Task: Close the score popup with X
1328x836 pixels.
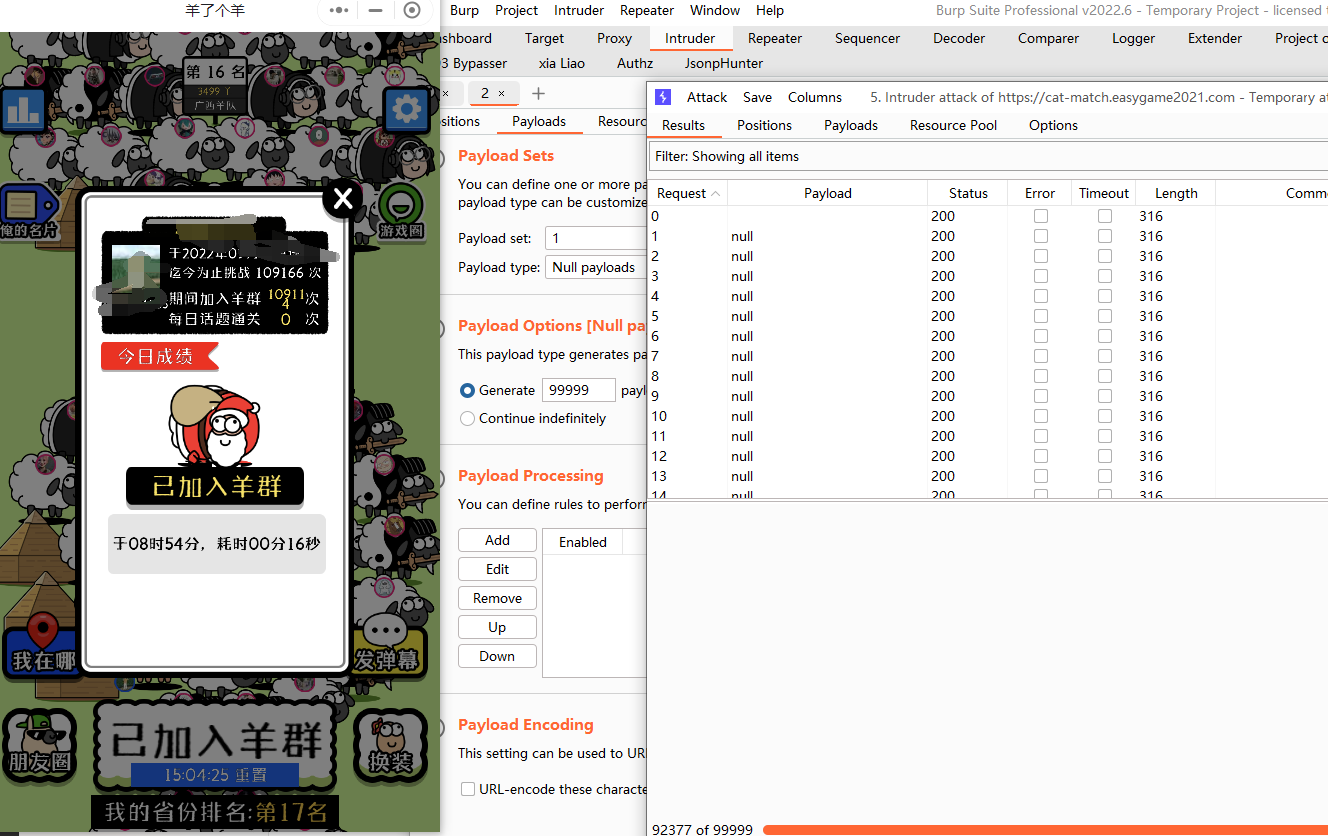Action: 342,199
